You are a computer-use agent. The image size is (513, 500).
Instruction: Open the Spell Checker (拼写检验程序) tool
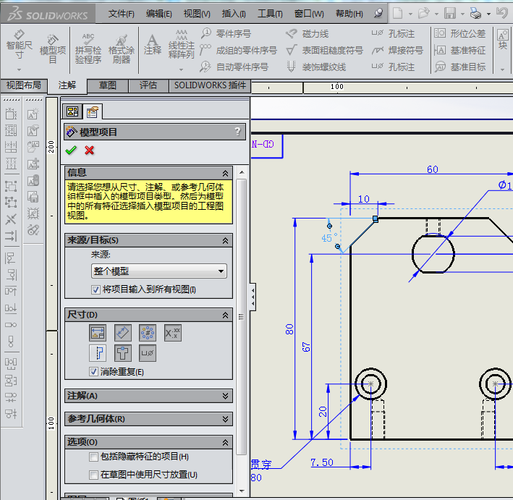[x=88, y=49]
